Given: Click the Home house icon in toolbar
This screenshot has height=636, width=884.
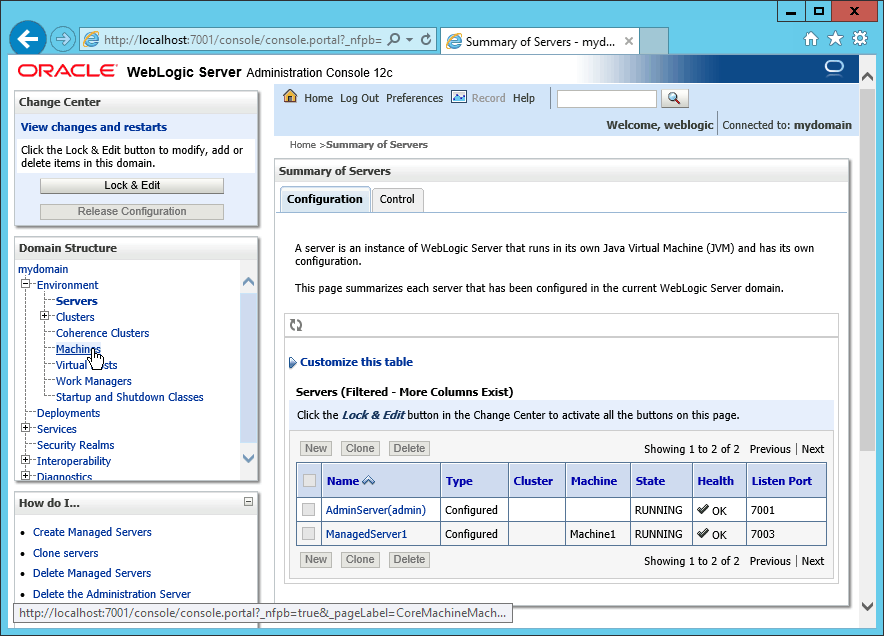Looking at the screenshot, I should [x=290, y=97].
